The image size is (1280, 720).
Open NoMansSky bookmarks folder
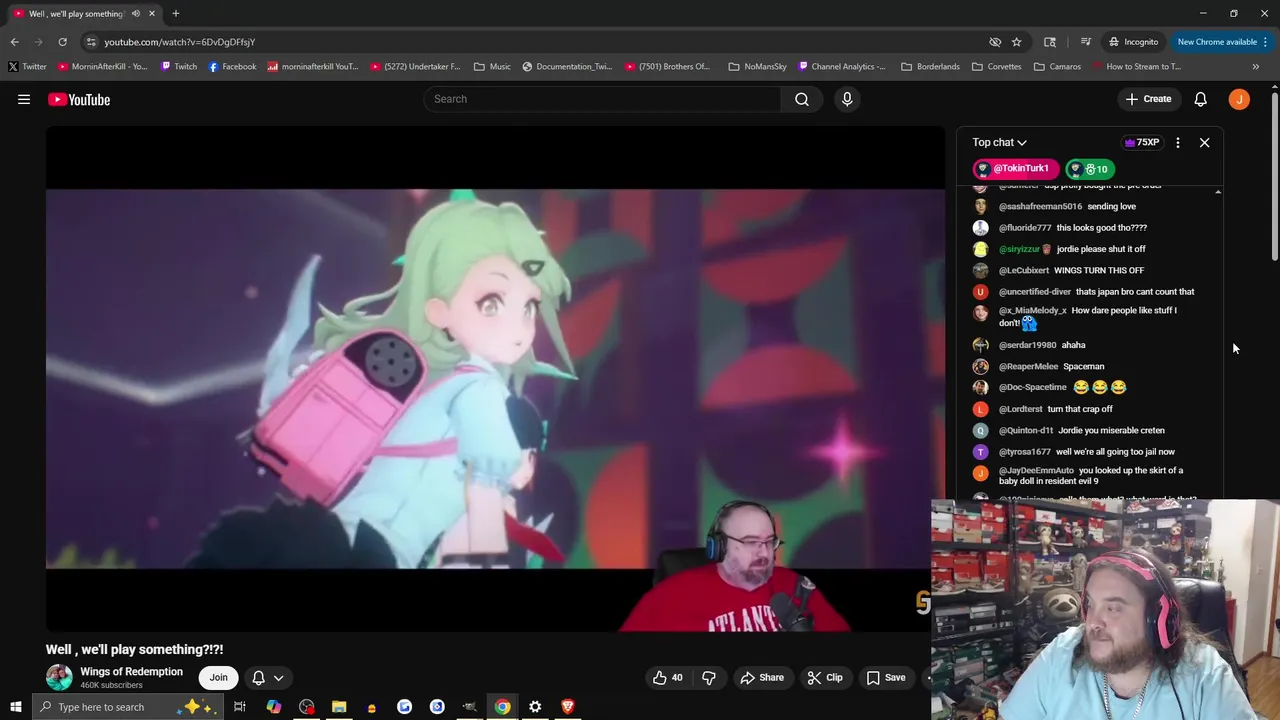(757, 67)
